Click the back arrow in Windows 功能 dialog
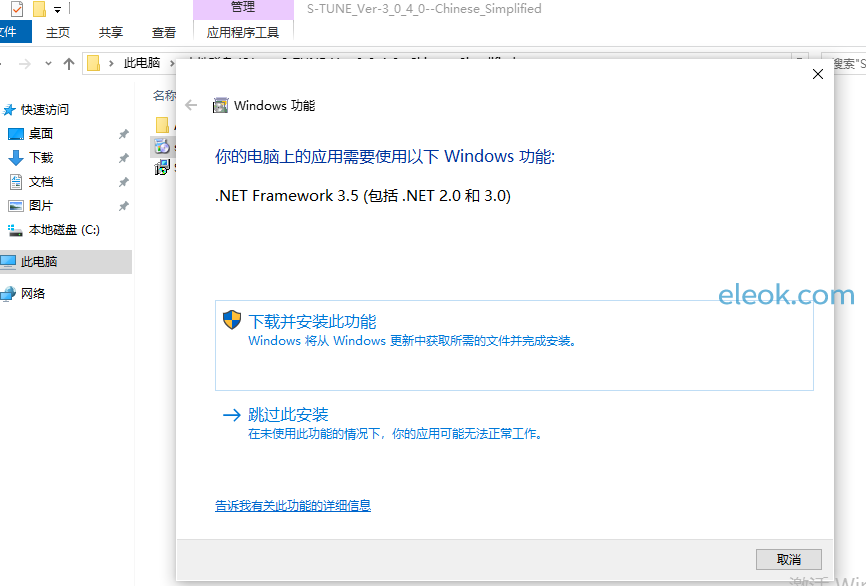Viewport: 866px width, 586px height. pos(191,105)
